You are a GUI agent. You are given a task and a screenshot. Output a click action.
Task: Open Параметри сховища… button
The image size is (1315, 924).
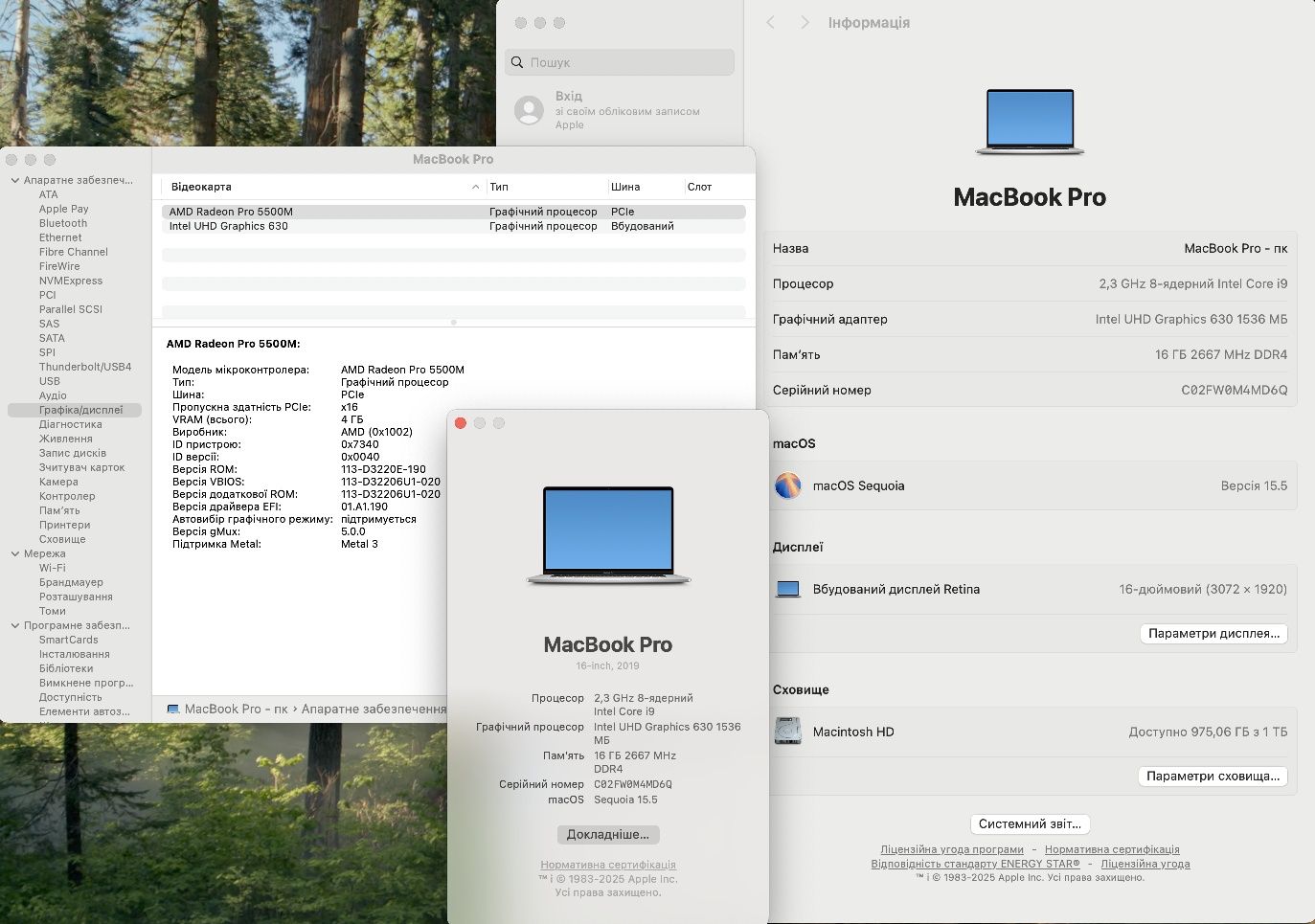(1213, 777)
